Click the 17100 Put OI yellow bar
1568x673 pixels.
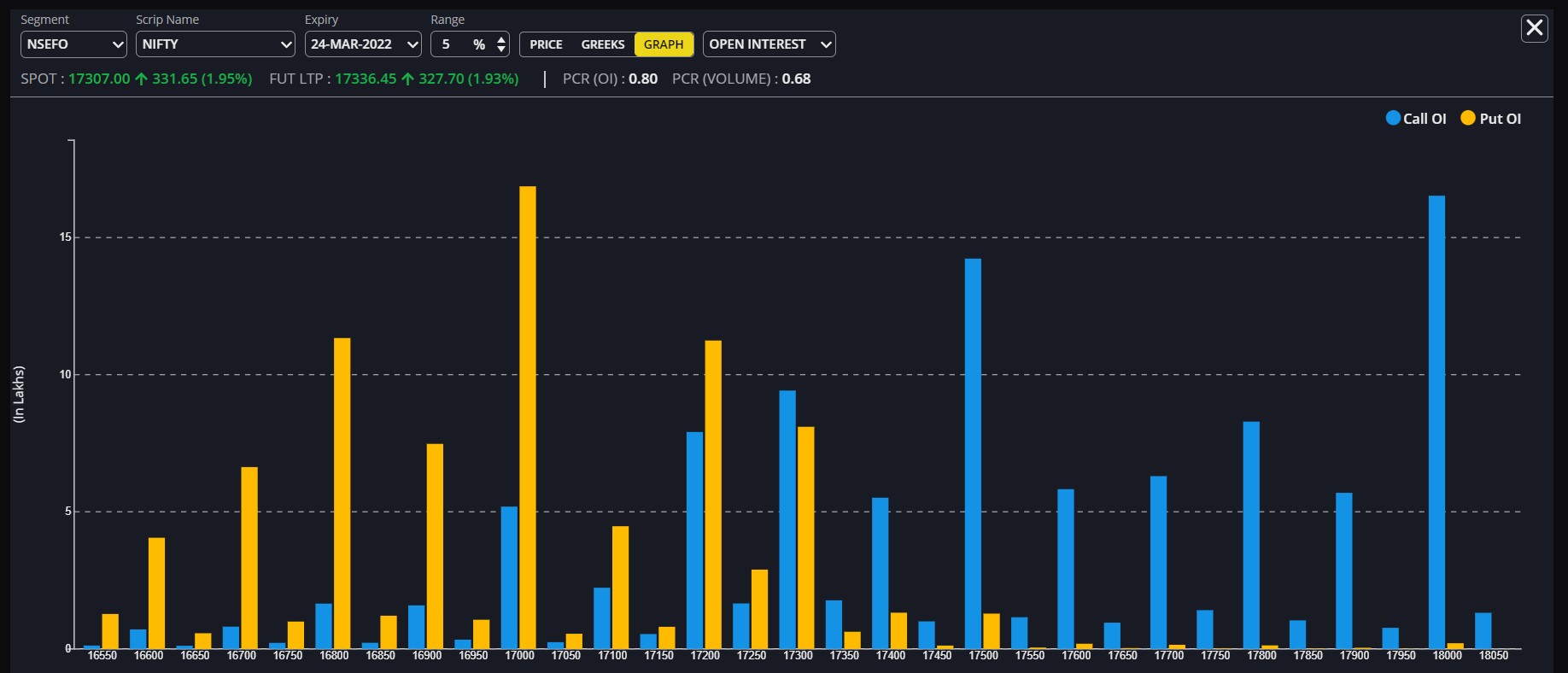click(621, 588)
